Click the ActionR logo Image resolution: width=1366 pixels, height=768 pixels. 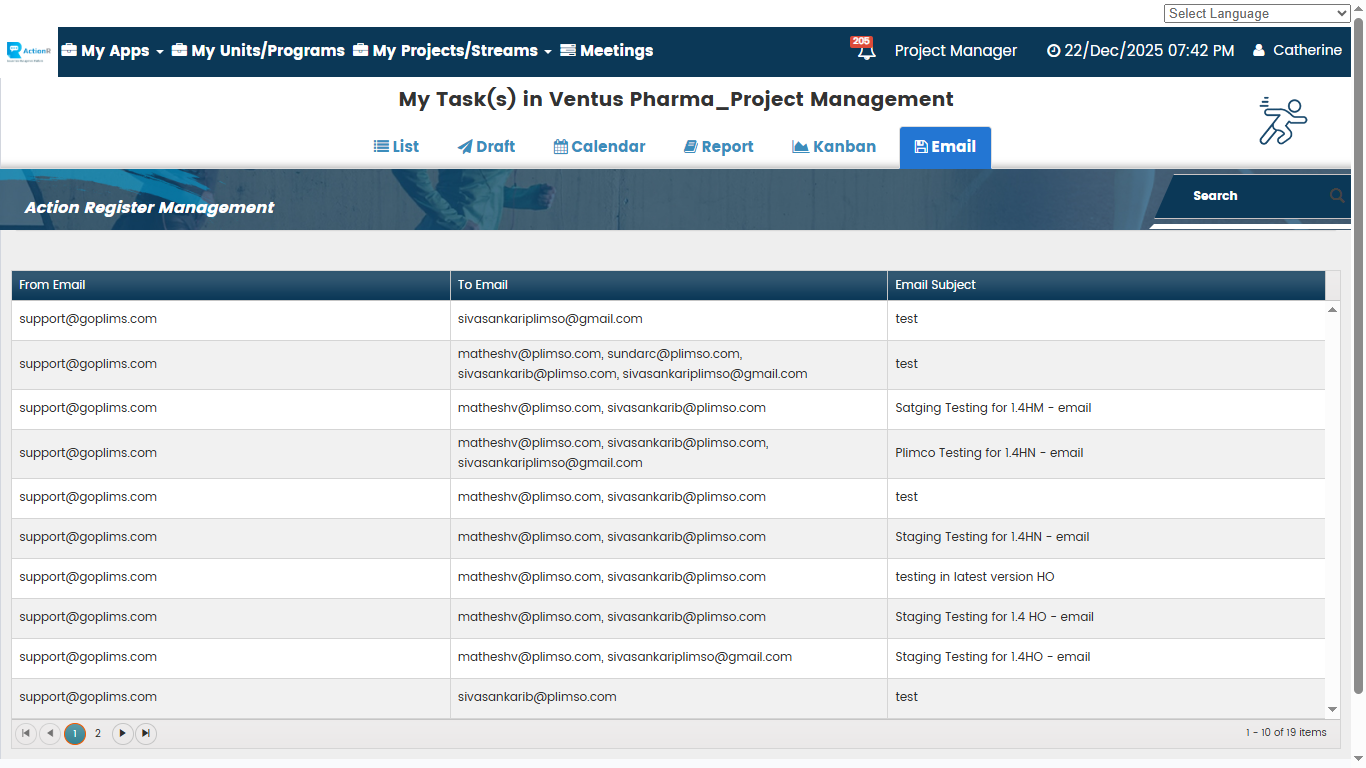pos(29,51)
